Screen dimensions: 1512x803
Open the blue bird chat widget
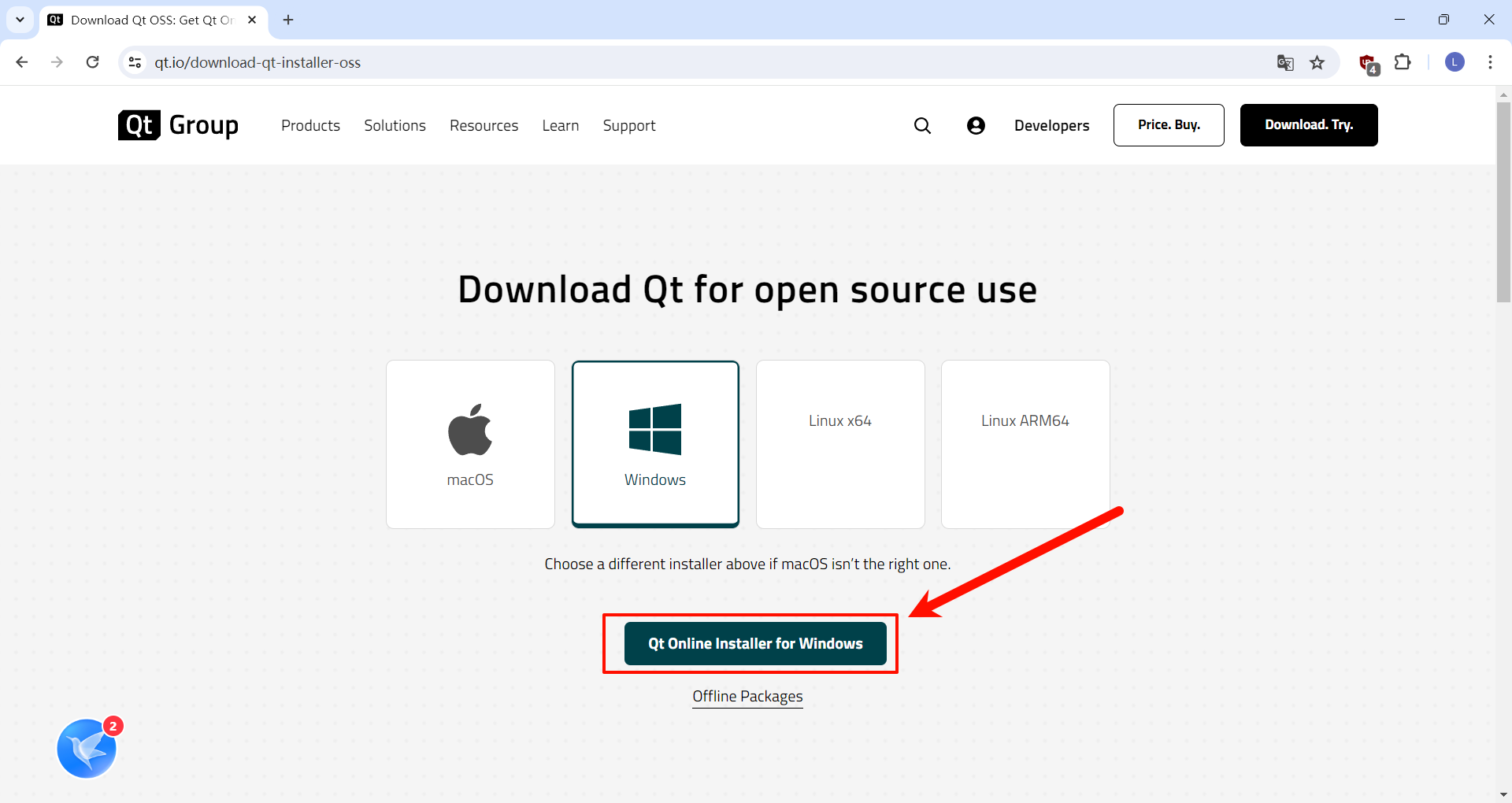click(87, 749)
